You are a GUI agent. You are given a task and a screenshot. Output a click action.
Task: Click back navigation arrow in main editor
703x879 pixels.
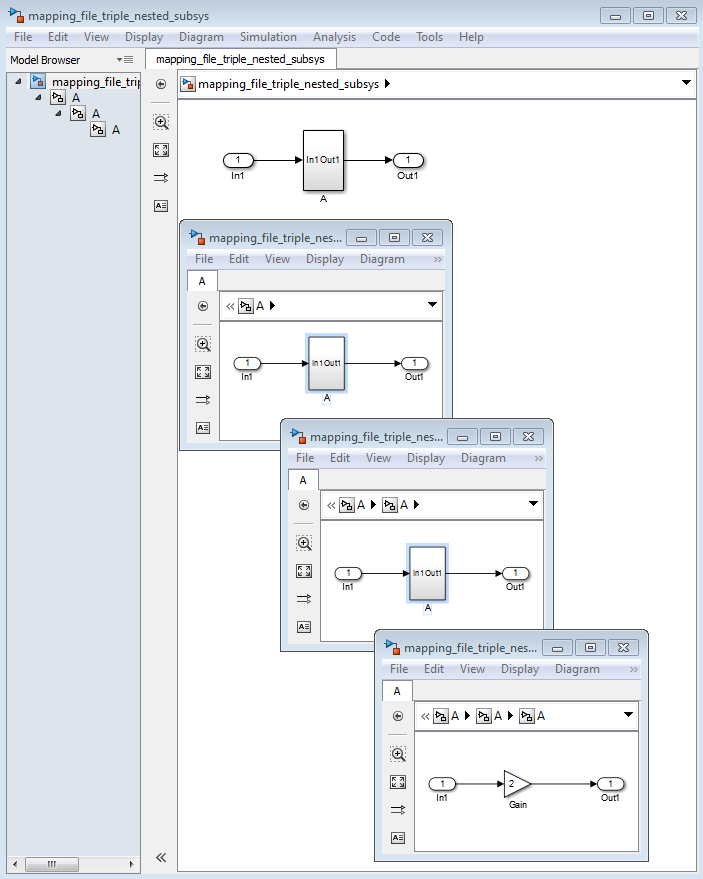click(x=161, y=84)
